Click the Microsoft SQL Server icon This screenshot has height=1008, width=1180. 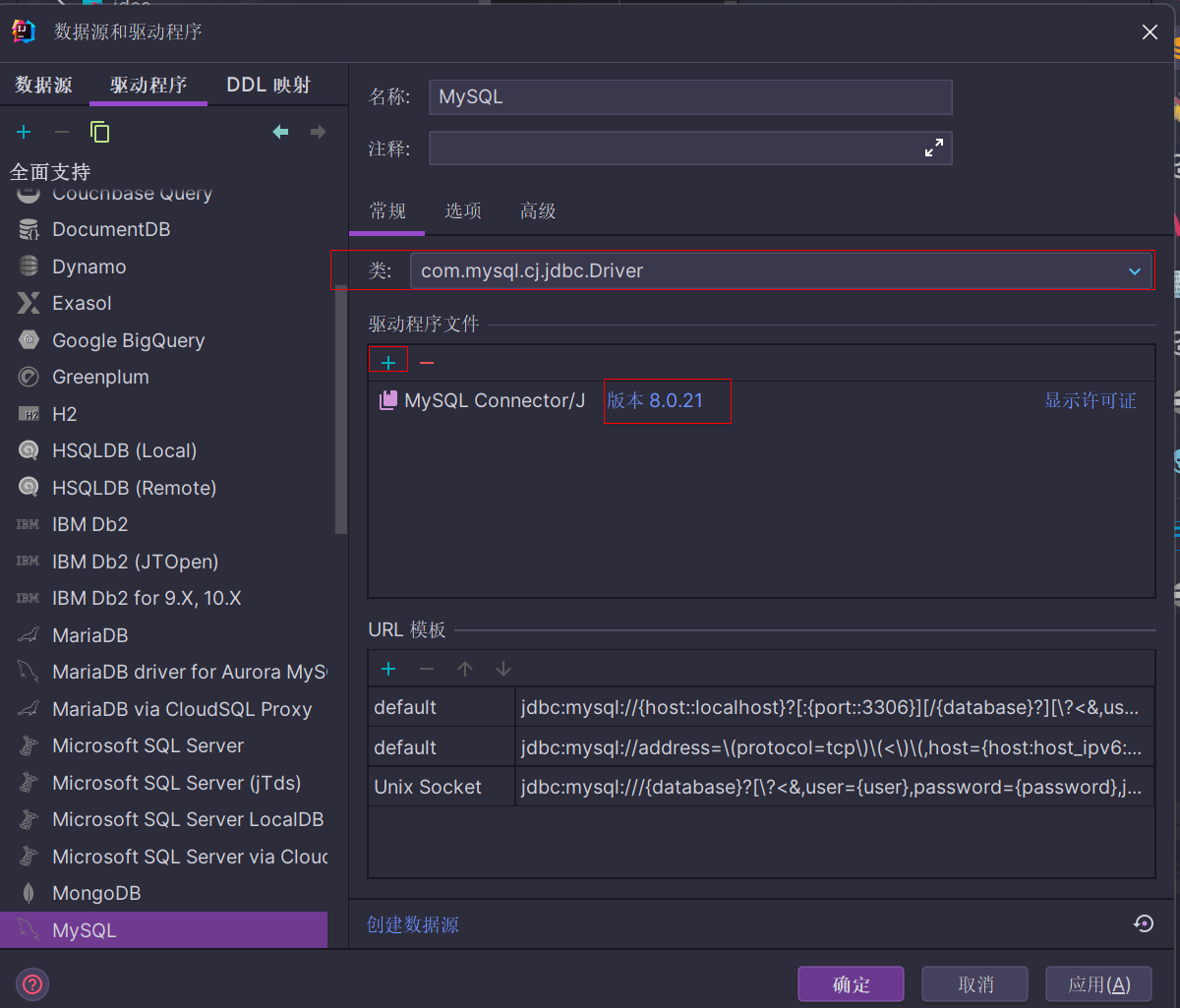click(x=29, y=745)
